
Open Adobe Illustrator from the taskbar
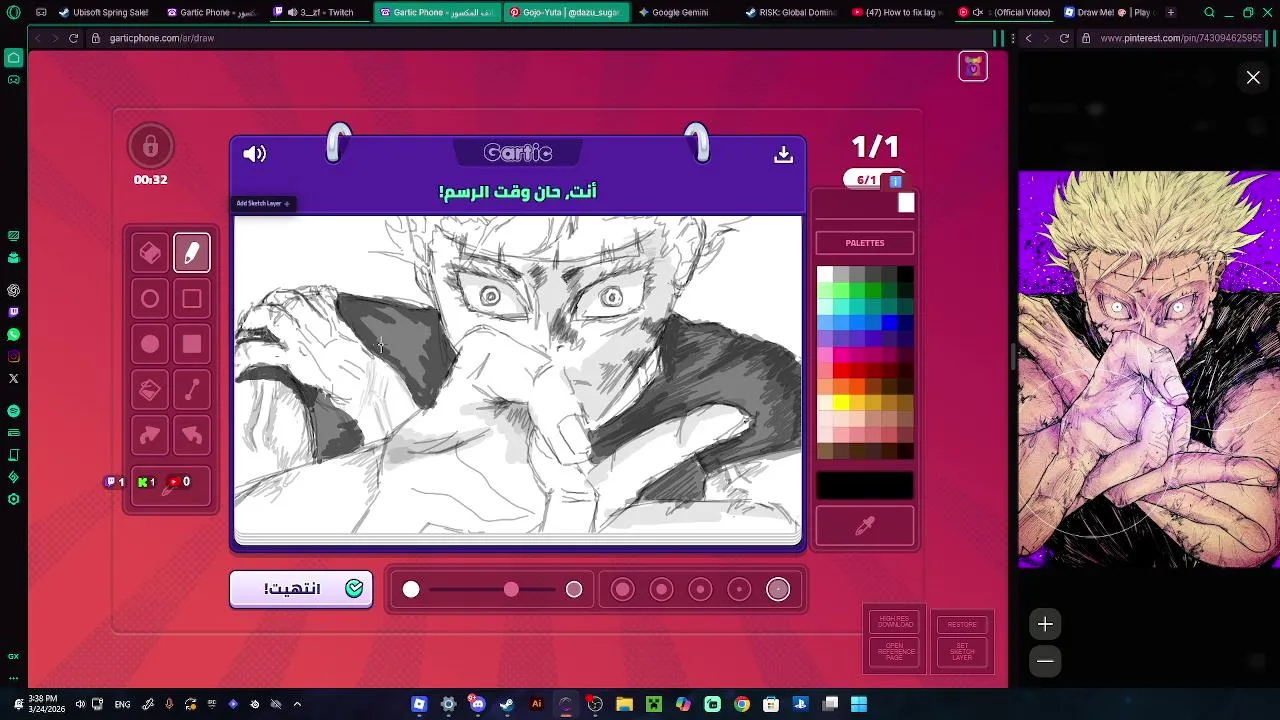(x=536, y=704)
